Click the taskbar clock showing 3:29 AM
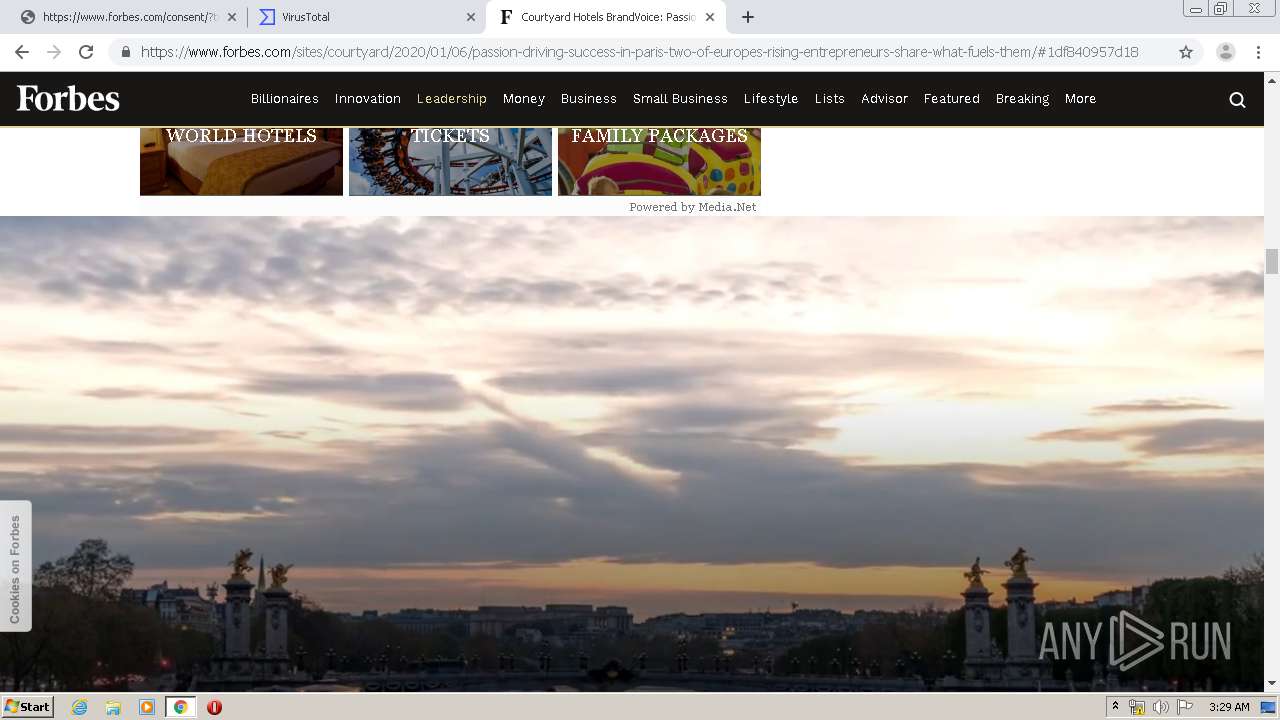This screenshot has width=1280, height=720. coord(1229,707)
